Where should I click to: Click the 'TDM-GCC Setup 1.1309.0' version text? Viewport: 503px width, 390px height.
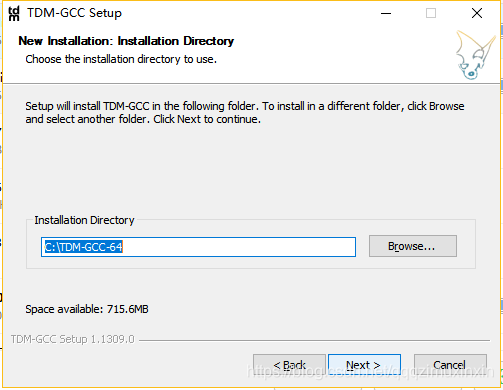[x=73, y=339]
